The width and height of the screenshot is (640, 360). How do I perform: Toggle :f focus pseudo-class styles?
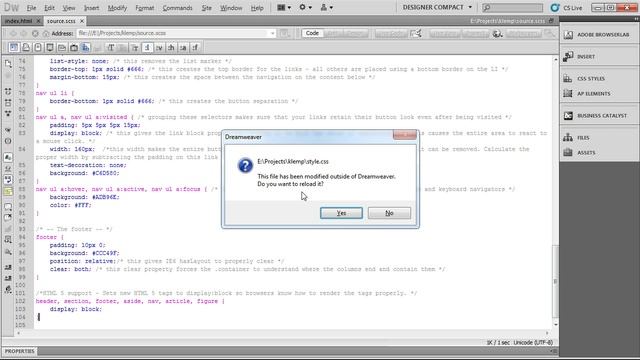pyautogui.click(x=195, y=48)
